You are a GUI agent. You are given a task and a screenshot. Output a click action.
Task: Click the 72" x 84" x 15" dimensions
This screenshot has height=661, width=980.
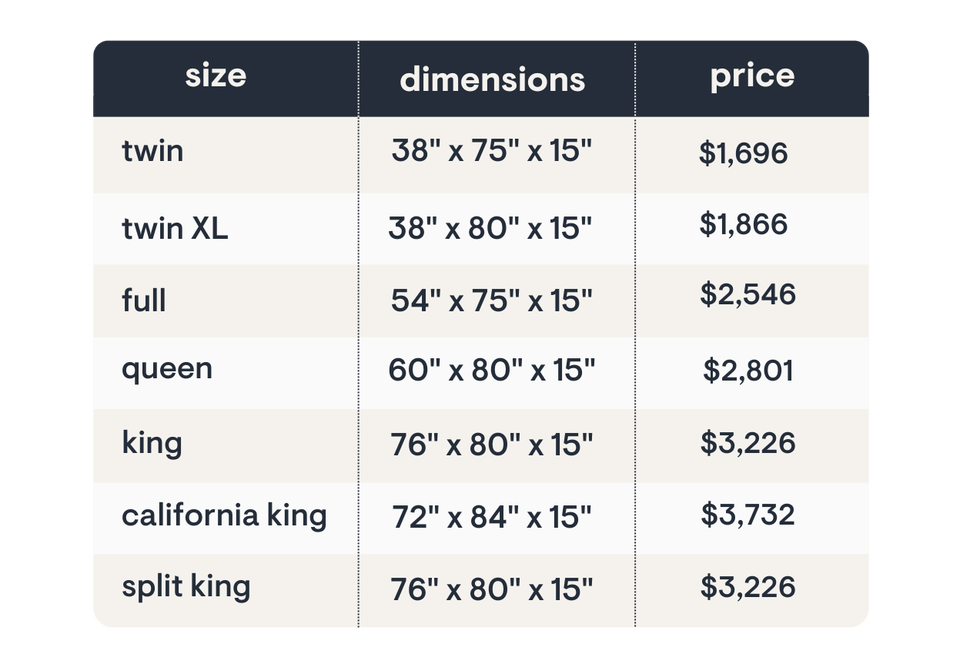tap(492, 517)
